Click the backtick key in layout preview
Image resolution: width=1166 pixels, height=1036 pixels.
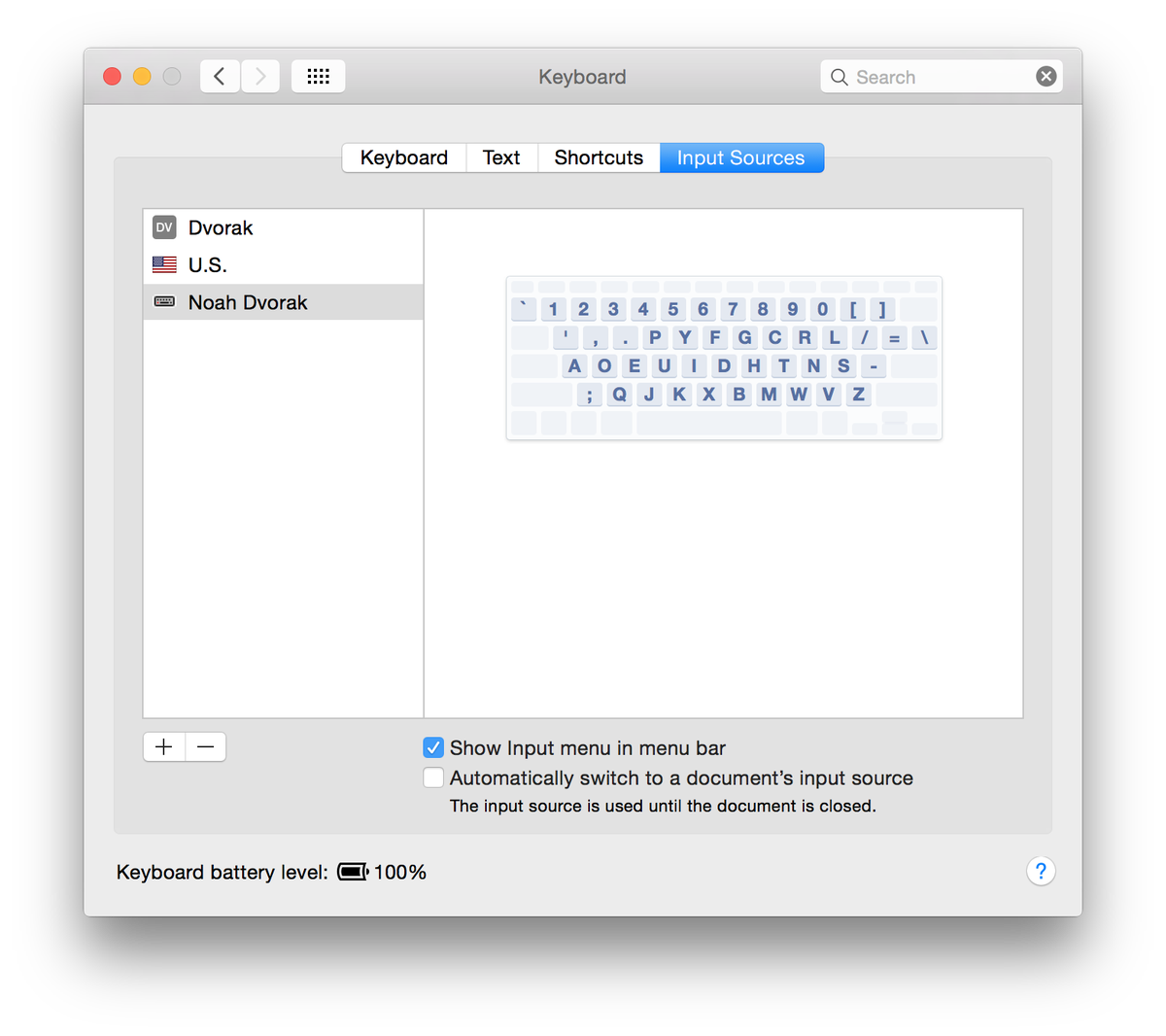coord(523,309)
